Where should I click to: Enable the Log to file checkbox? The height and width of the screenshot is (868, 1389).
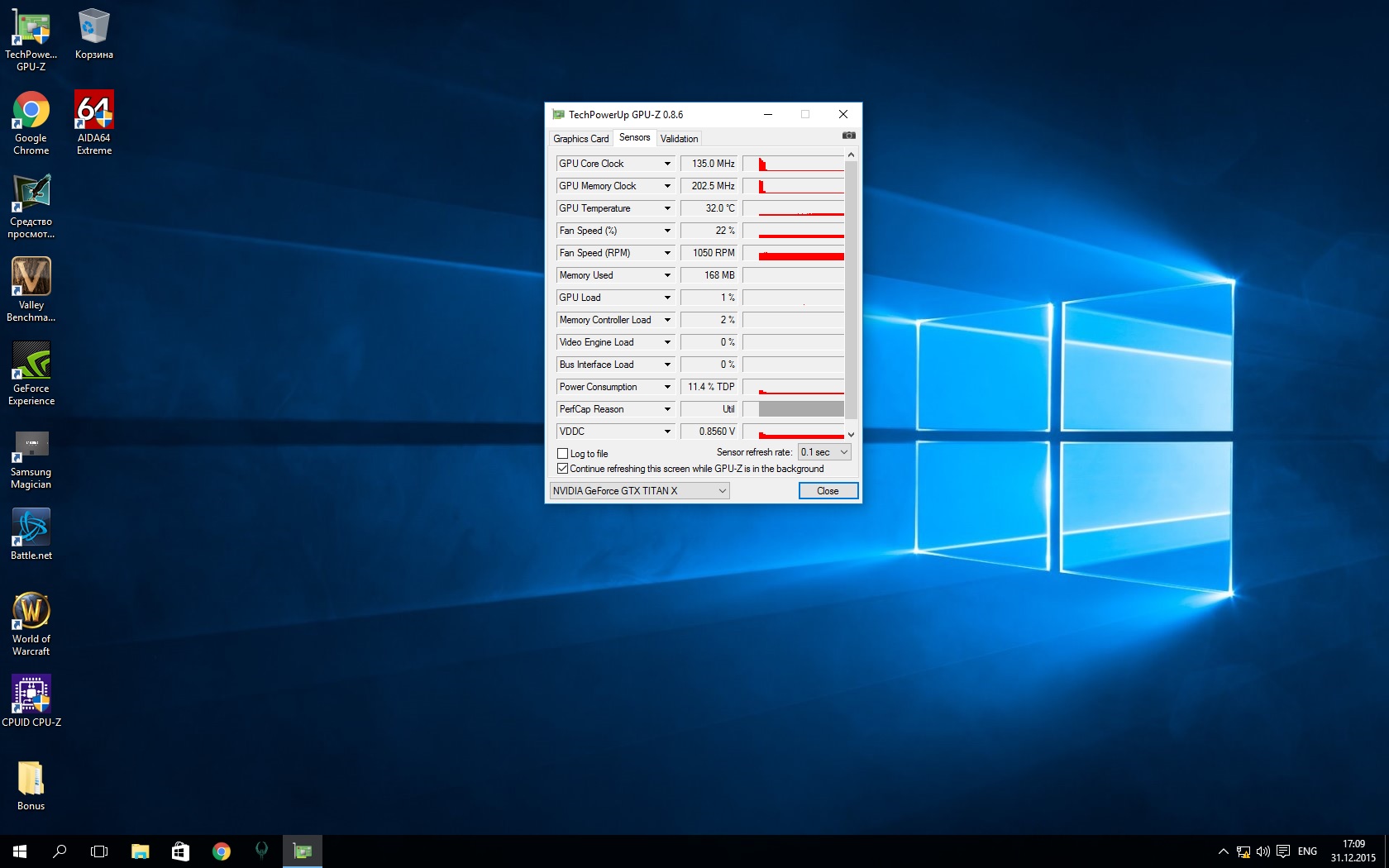(x=563, y=454)
